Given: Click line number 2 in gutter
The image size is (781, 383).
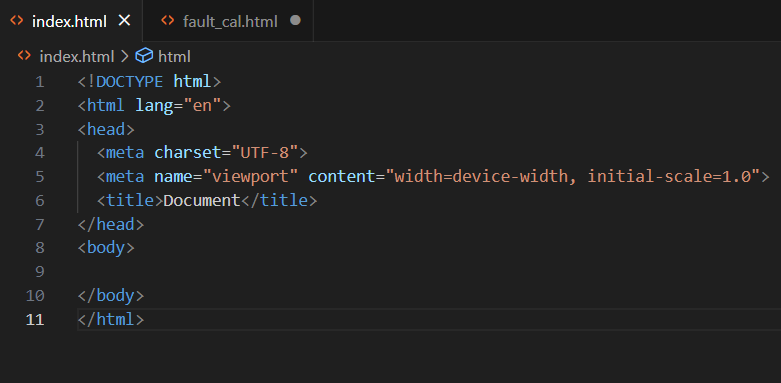Looking at the screenshot, I should click(x=39, y=106).
